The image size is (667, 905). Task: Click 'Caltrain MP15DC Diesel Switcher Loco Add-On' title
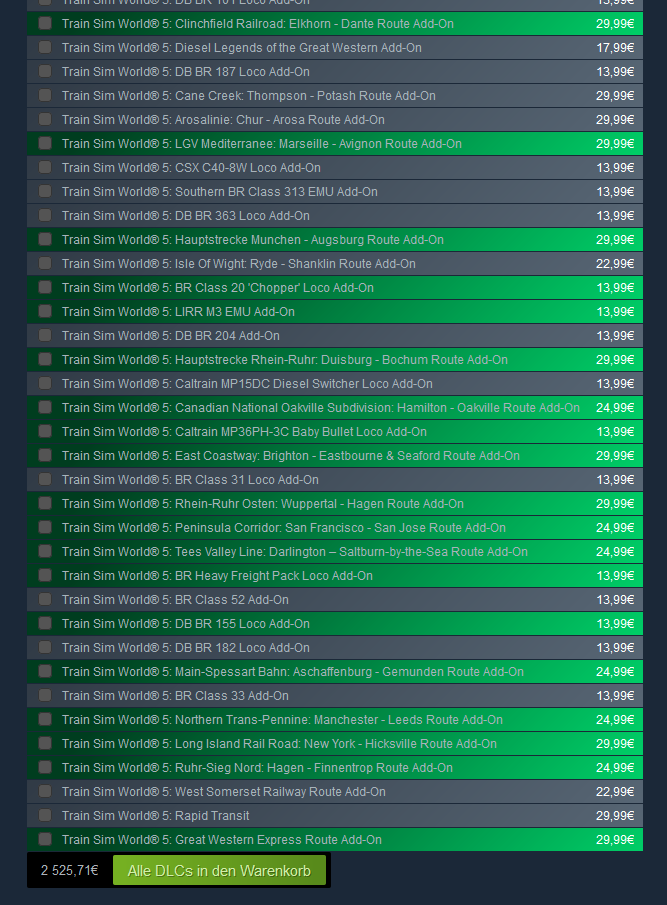click(247, 384)
